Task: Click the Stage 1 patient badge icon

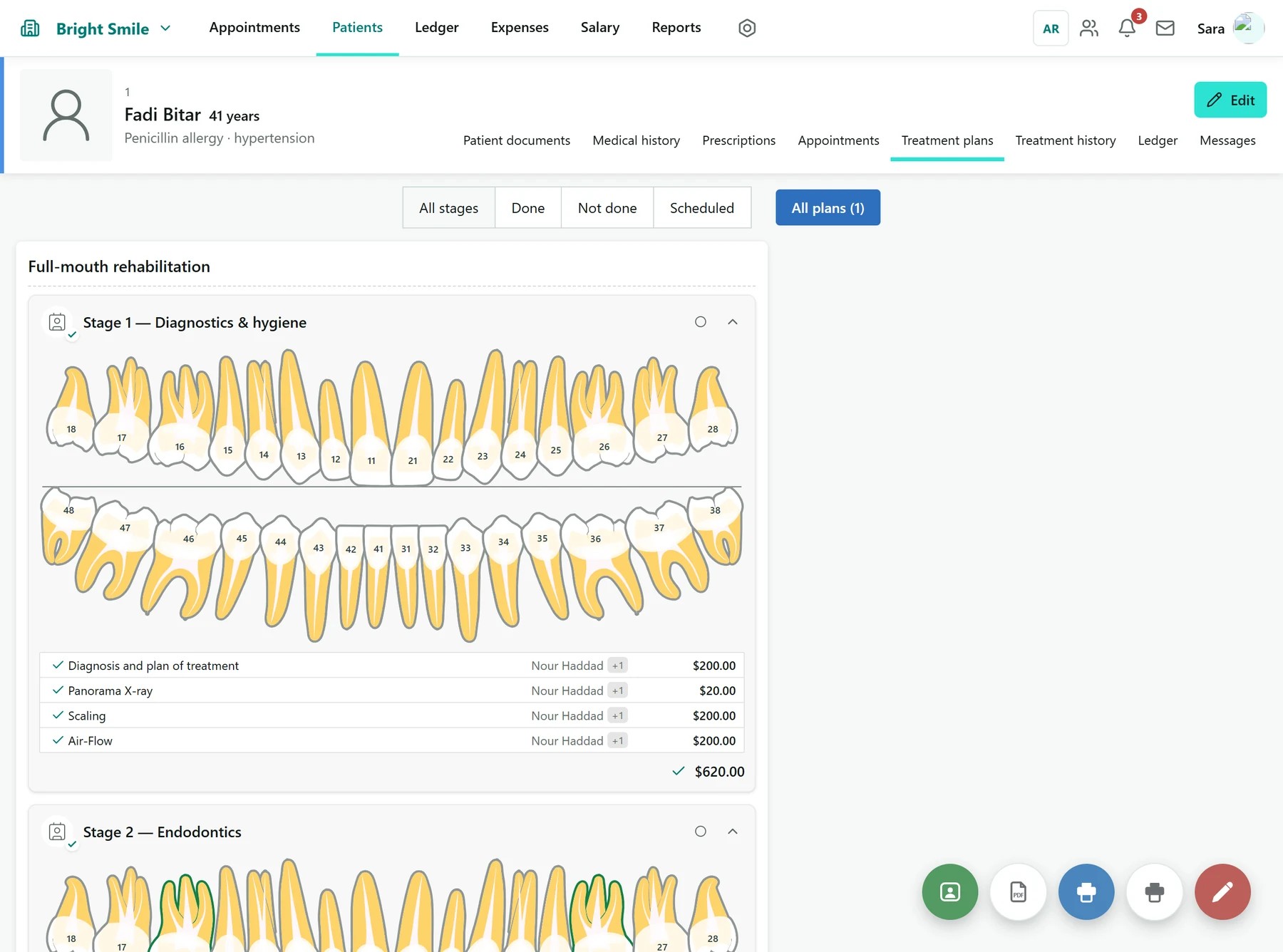Action: pyautogui.click(x=58, y=323)
